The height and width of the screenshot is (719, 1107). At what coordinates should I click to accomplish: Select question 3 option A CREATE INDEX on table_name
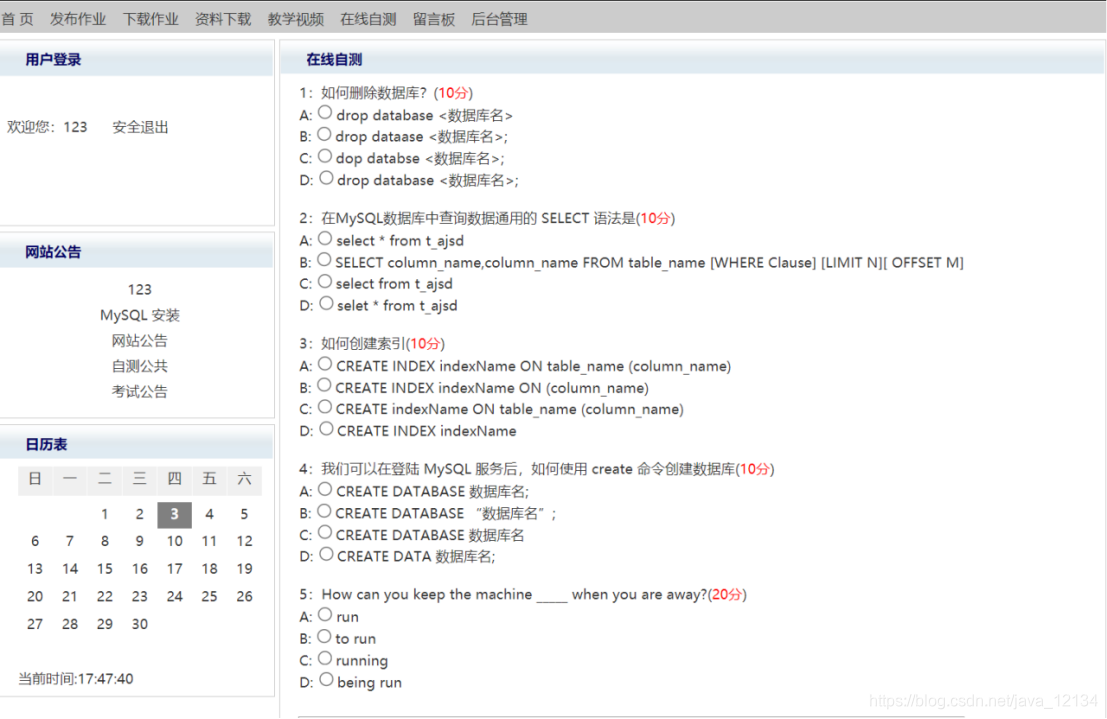(x=325, y=364)
